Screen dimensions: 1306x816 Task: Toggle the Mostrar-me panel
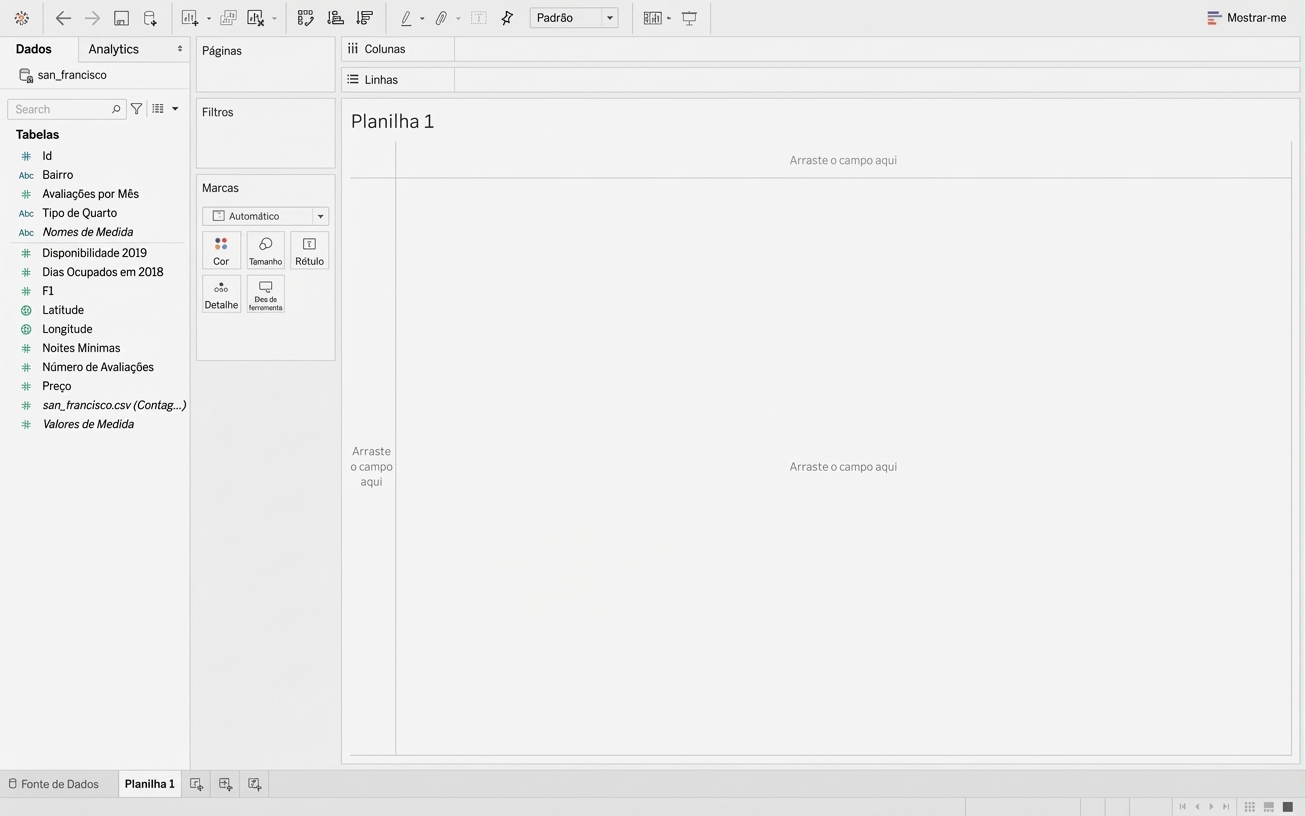point(1246,18)
